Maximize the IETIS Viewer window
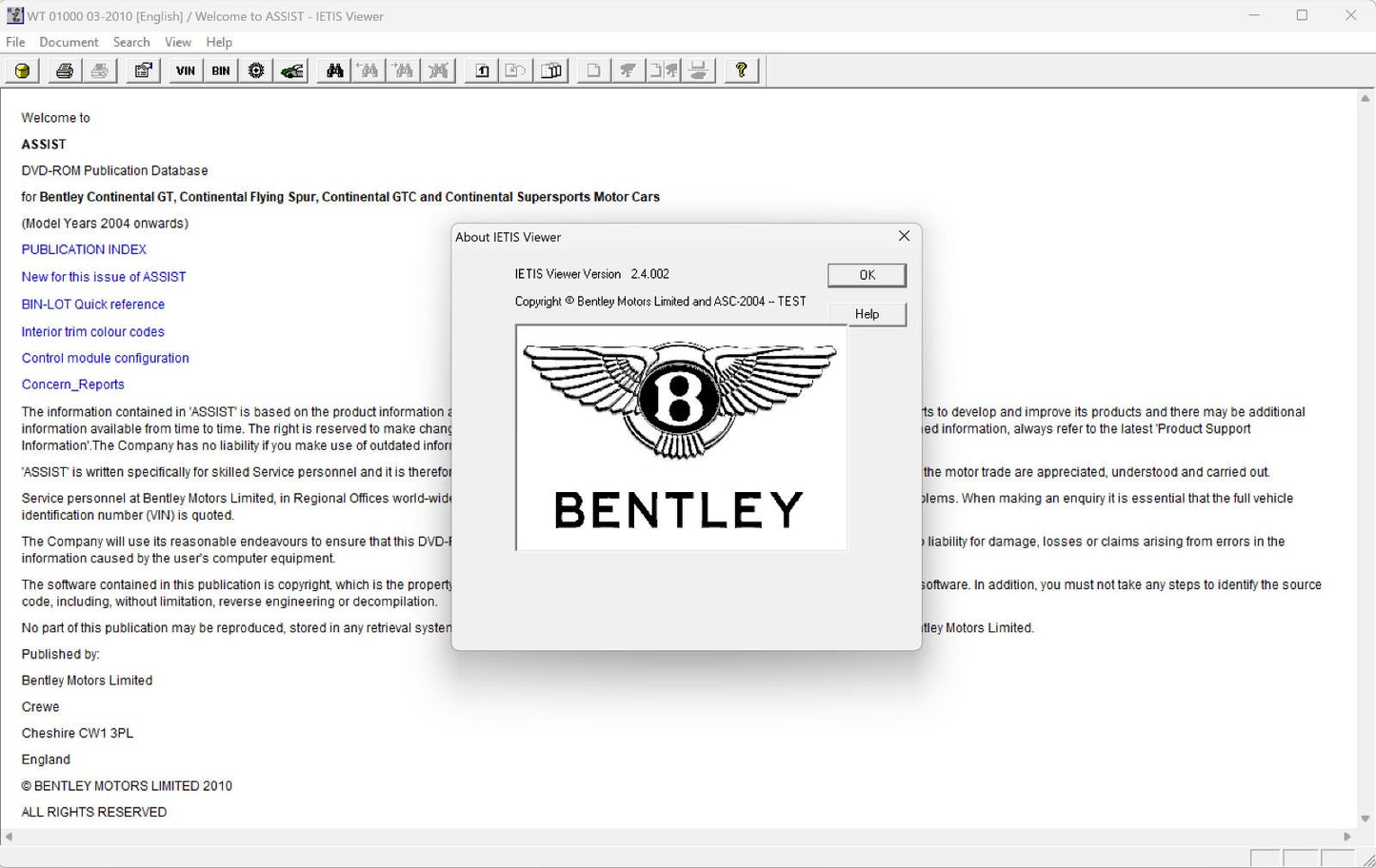The image size is (1376, 868). tap(1302, 15)
